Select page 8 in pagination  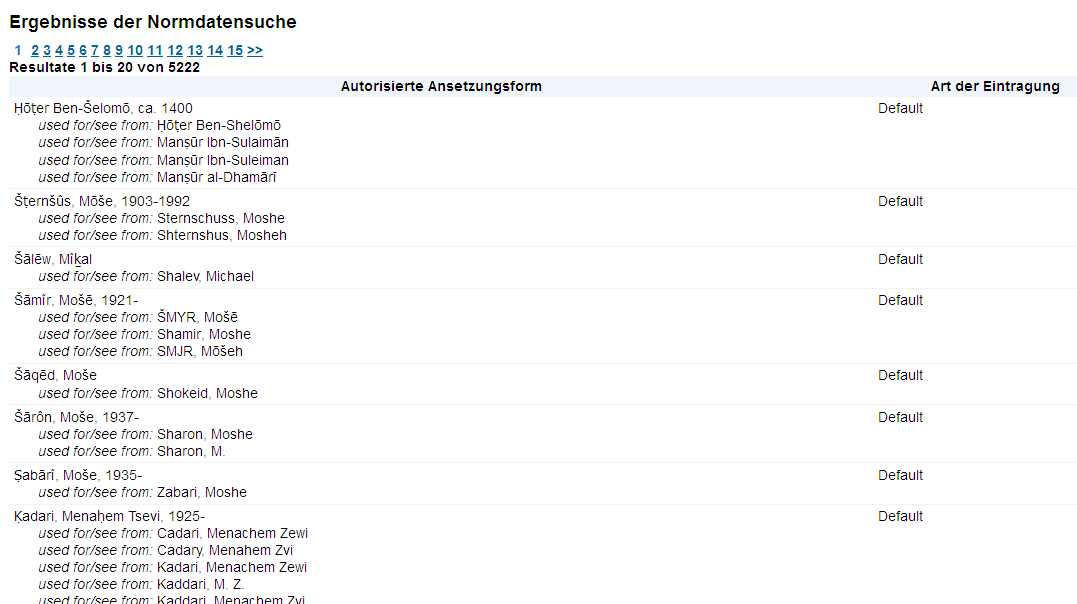click(107, 51)
